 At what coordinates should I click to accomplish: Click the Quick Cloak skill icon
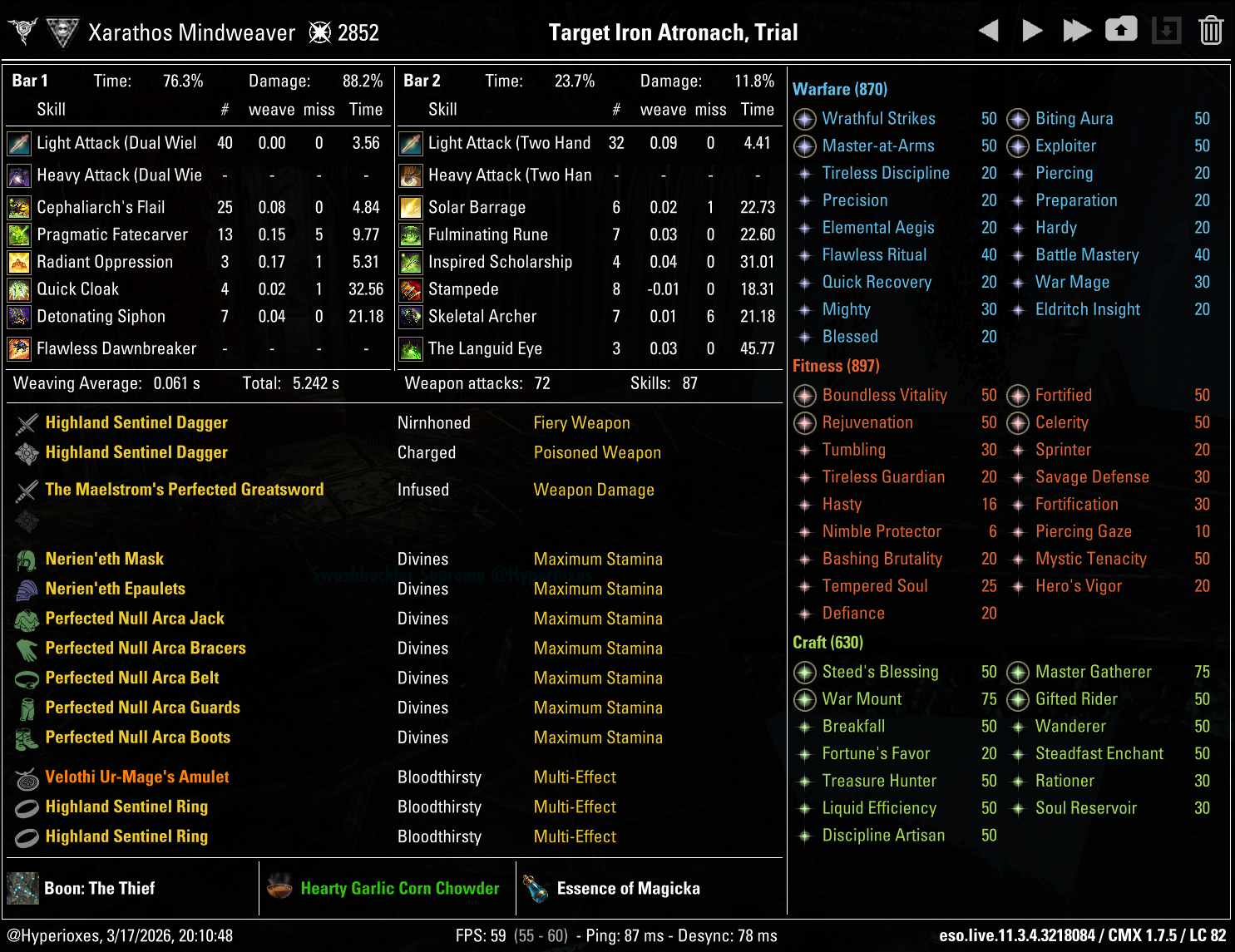pos(19,289)
